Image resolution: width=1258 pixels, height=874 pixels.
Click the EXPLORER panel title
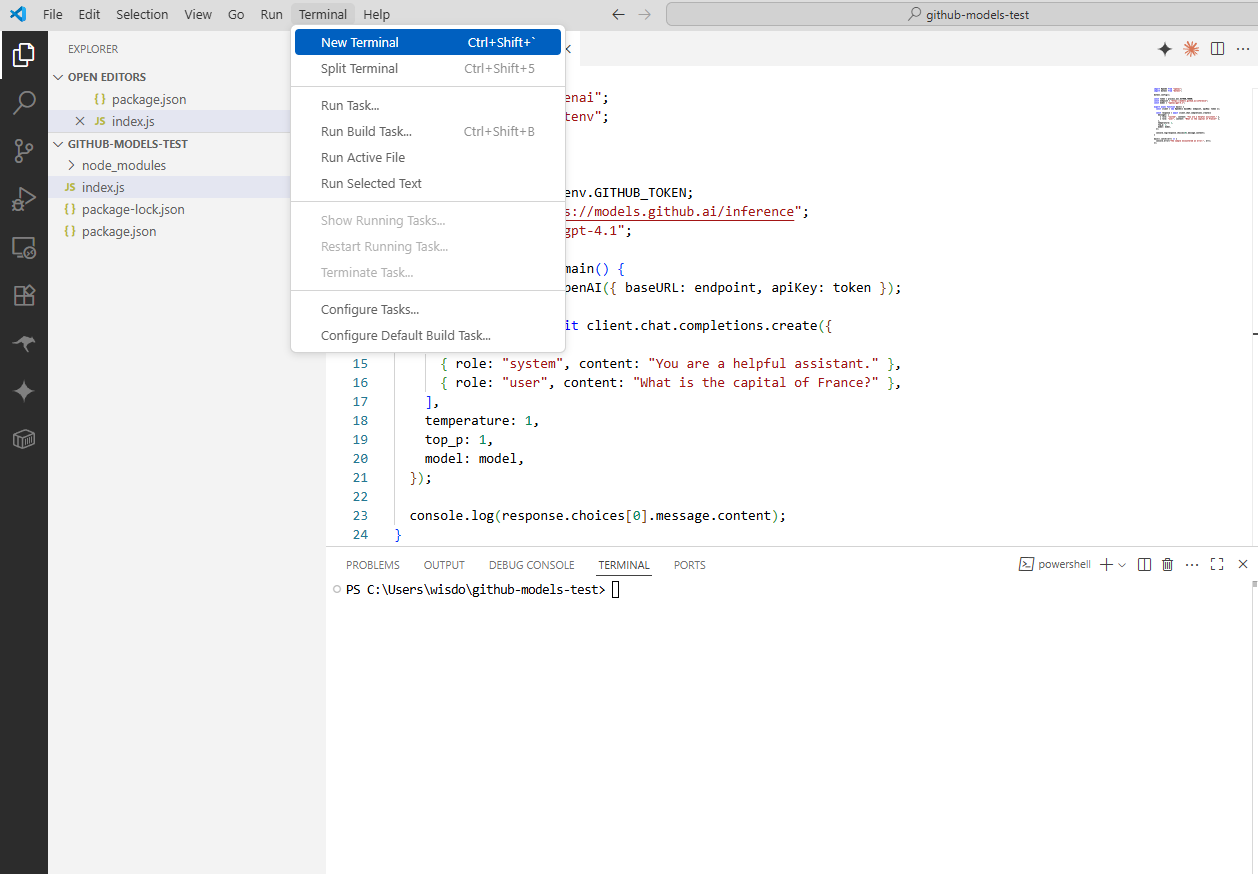tap(93, 49)
